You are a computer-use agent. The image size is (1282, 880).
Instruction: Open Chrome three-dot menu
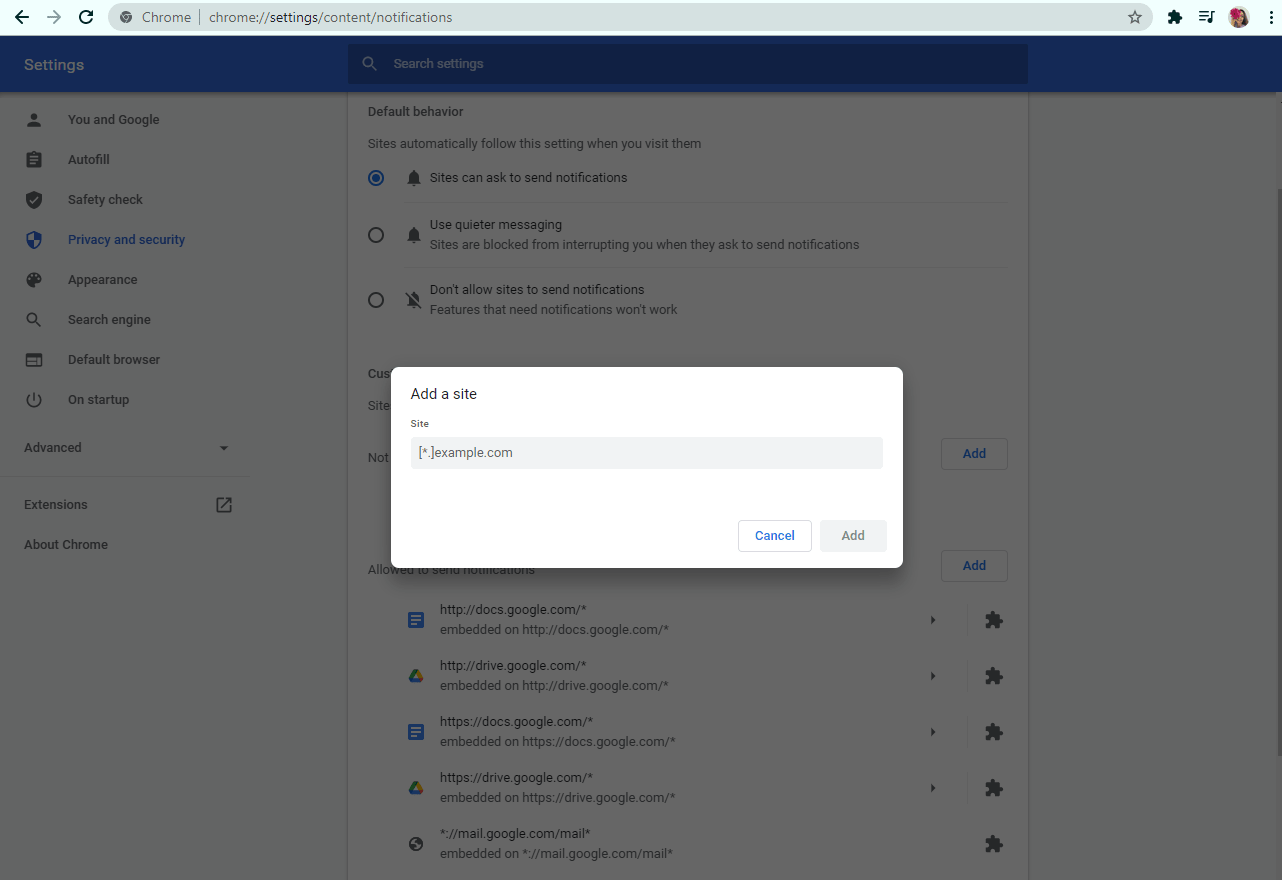[1270, 17]
